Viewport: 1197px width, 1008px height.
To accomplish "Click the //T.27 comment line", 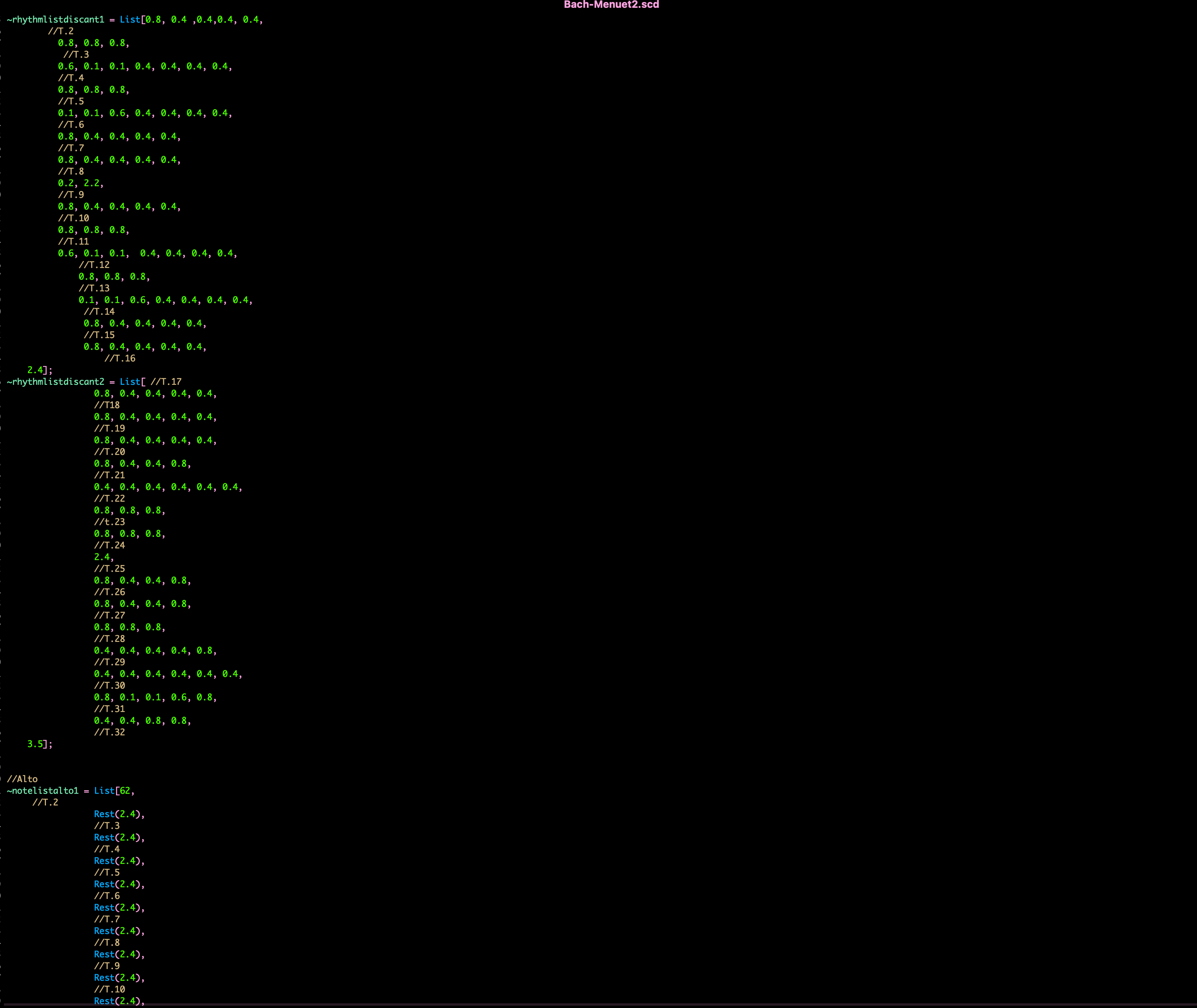I will point(109,616).
